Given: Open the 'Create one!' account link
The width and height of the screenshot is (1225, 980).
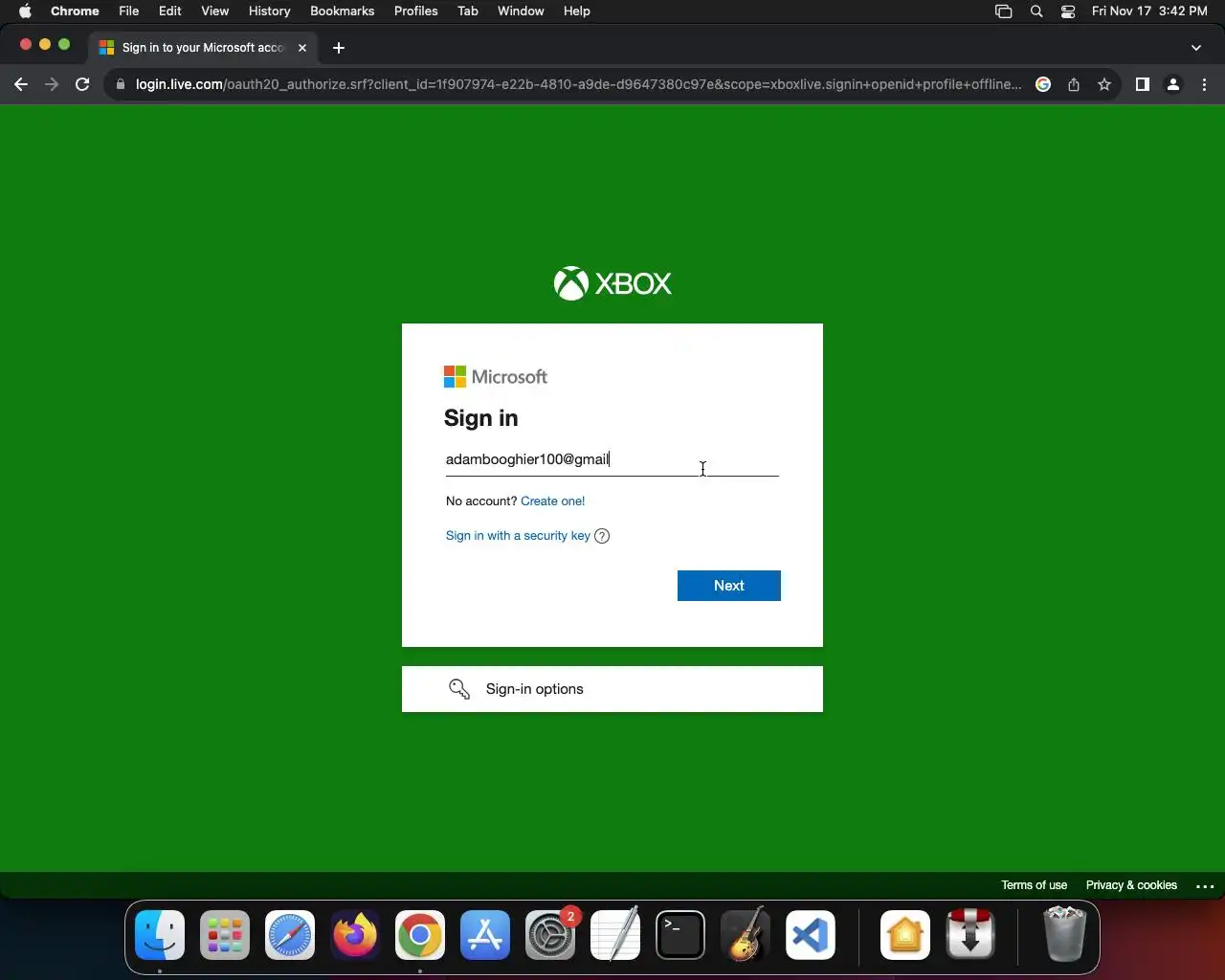Looking at the screenshot, I should pos(552,501).
